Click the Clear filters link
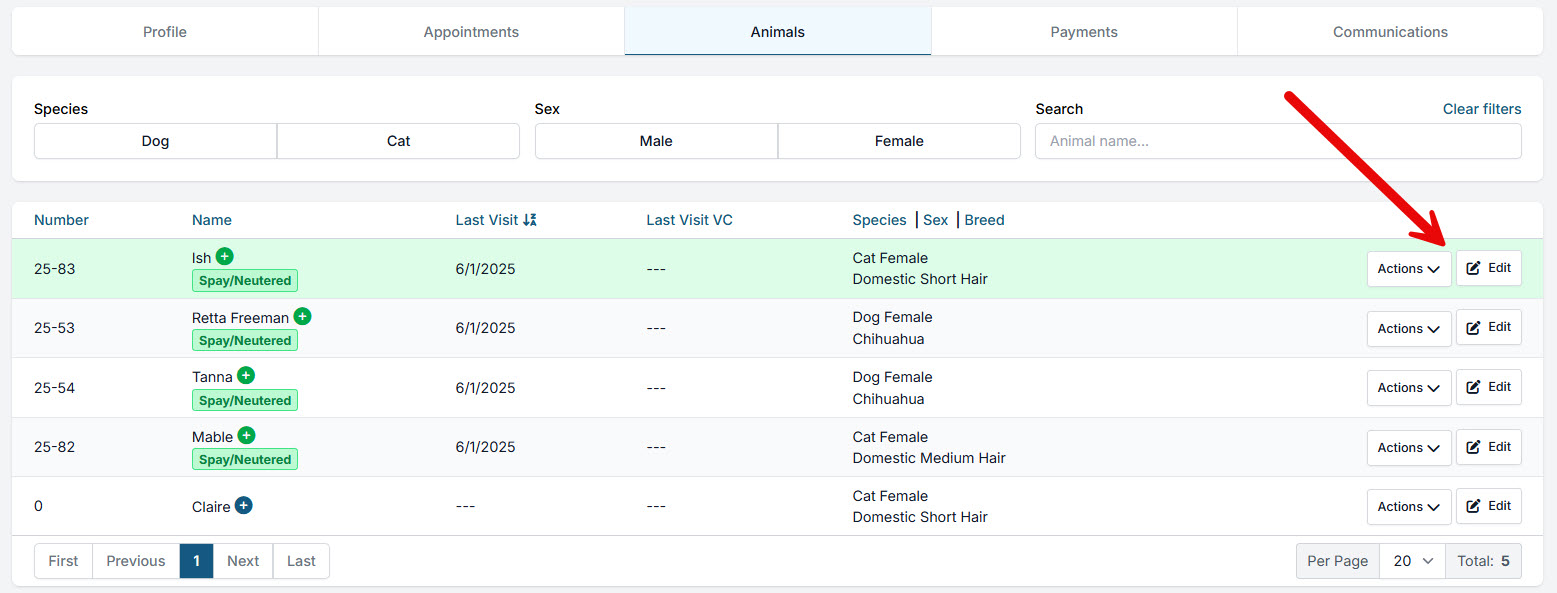Viewport: 1557px width, 593px height. coord(1481,109)
